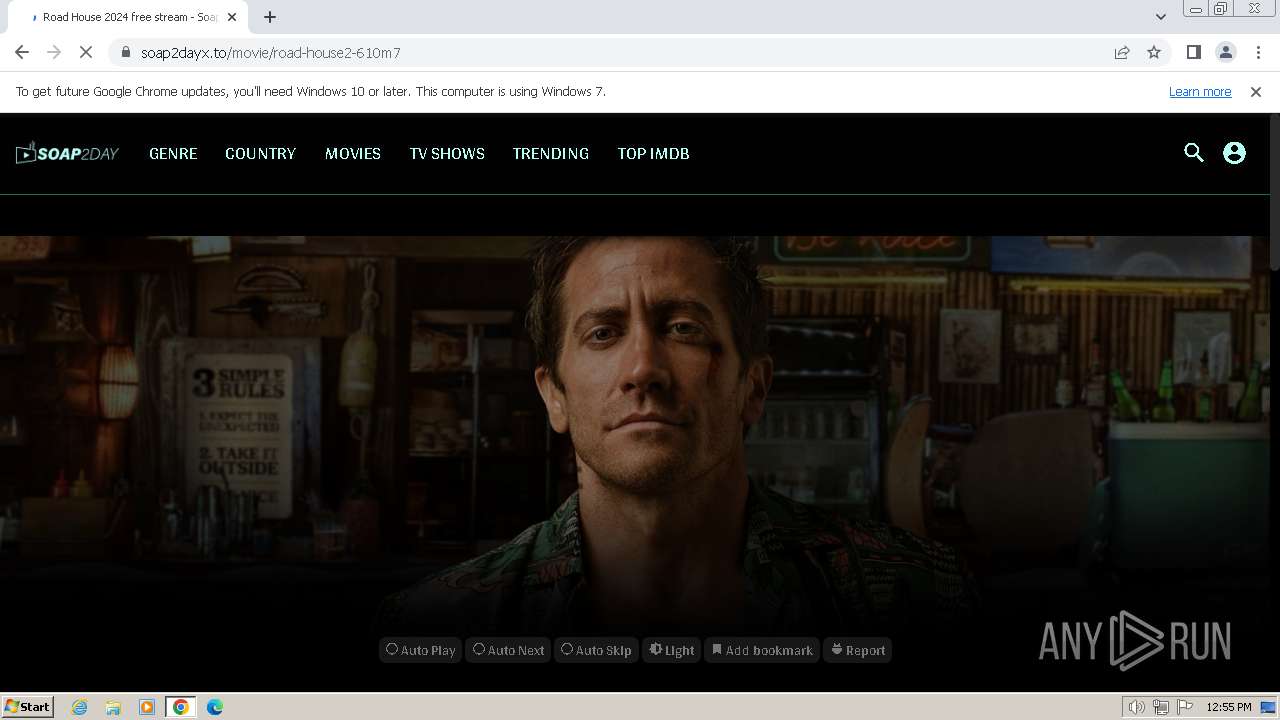This screenshot has width=1280, height=720.
Task: Toggle the Auto Next option
Action: (x=508, y=650)
